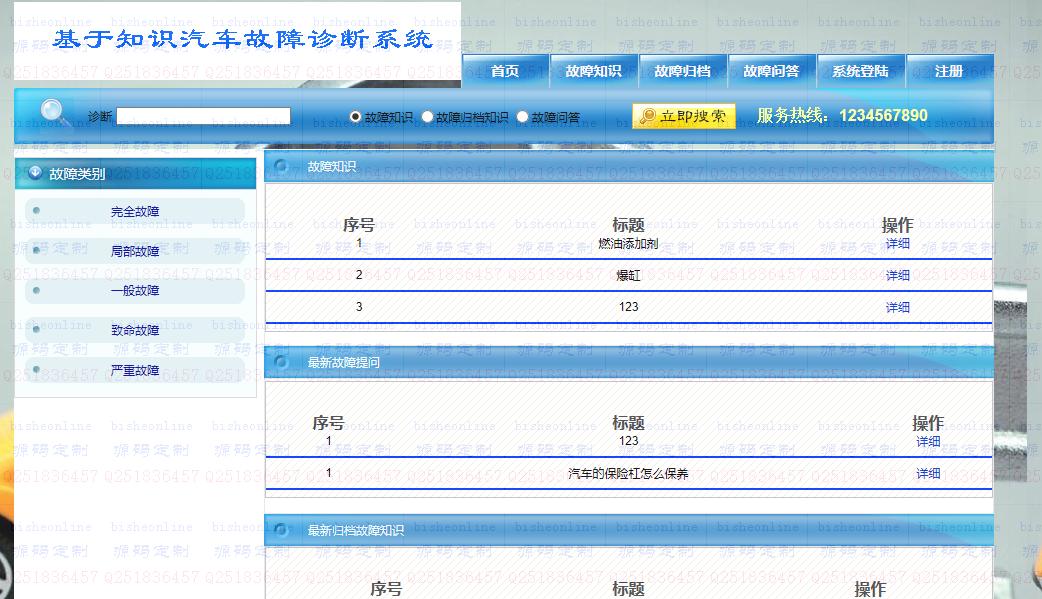Click the magnifier icon in search bar
Image resolution: width=1042 pixels, height=599 pixels.
(52, 112)
